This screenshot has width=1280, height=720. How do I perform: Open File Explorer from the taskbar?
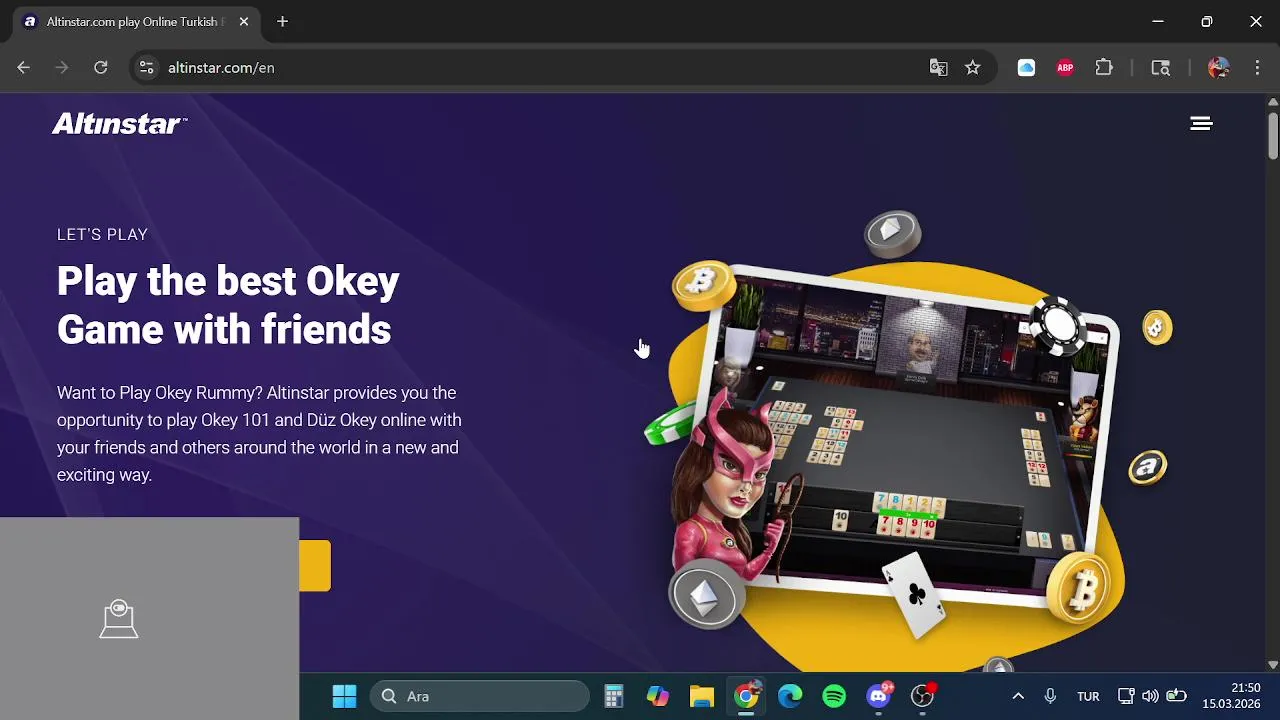(701, 696)
